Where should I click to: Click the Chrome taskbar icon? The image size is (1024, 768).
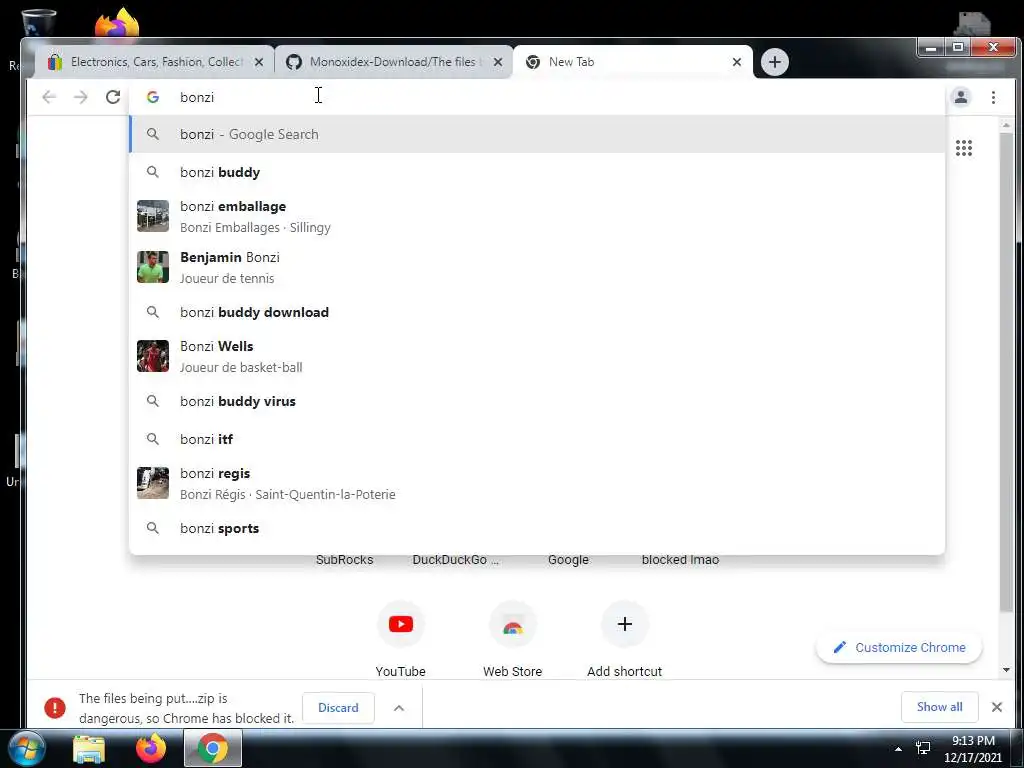213,748
